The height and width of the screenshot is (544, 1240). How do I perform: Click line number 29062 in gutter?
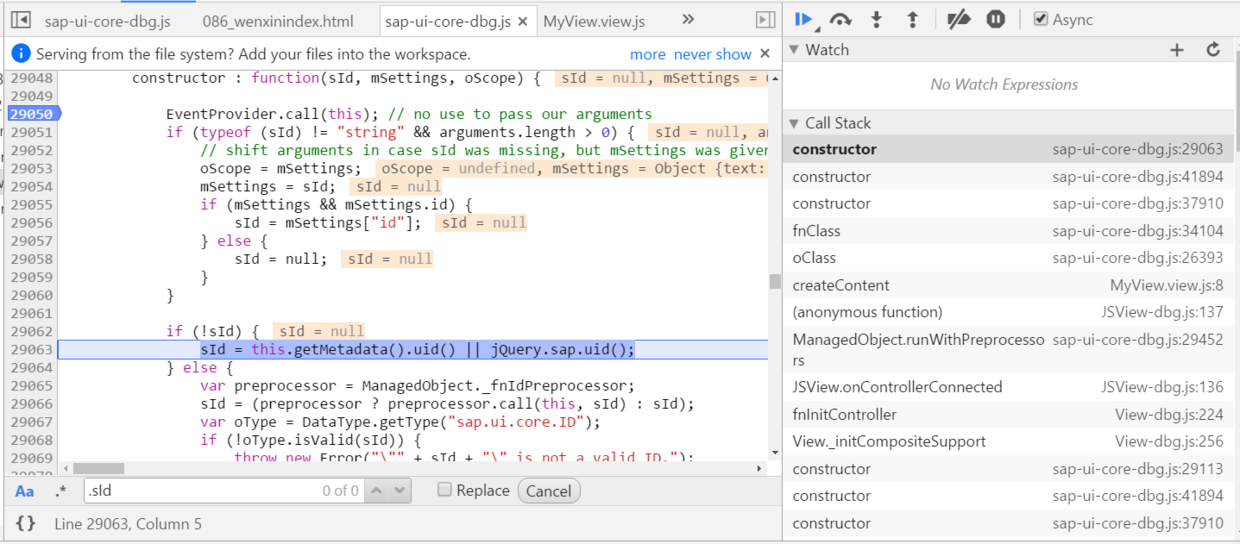tap(30, 331)
